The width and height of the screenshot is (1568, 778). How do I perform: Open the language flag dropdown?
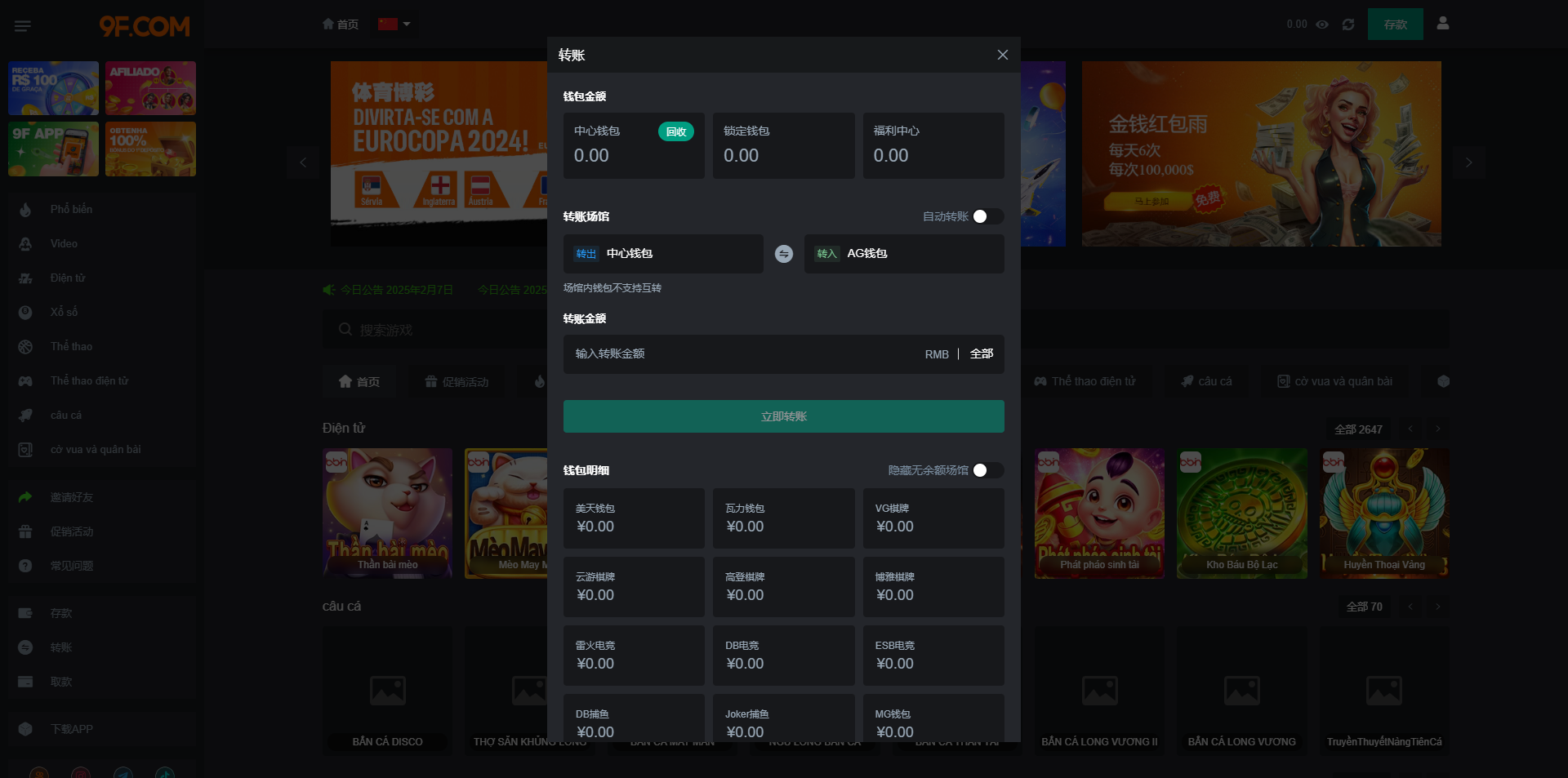(394, 24)
